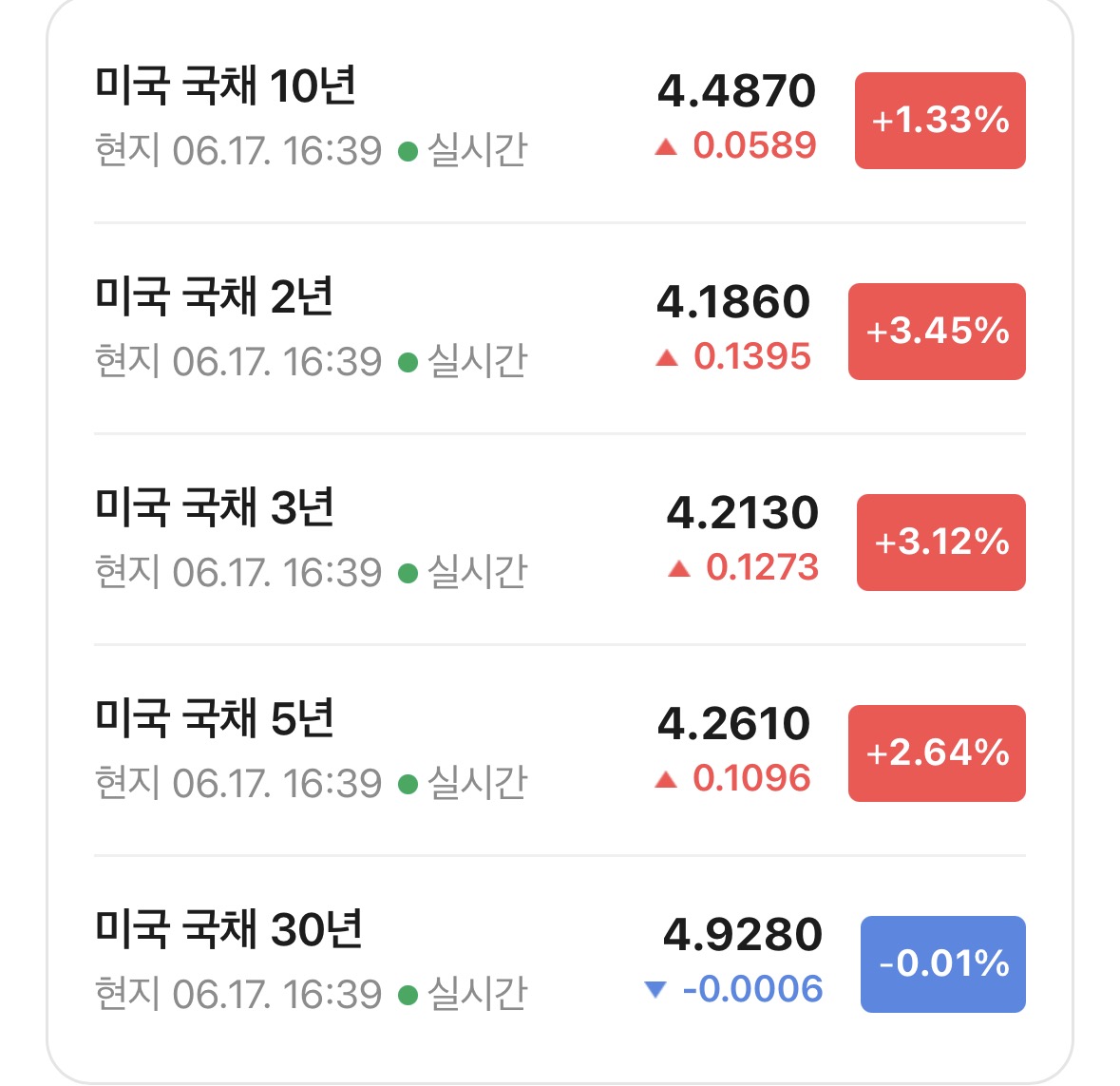This screenshot has height=1086, width=1120.
Task: Click the blue -0.01% badge
Action: pyautogui.click(x=943, y=963)
